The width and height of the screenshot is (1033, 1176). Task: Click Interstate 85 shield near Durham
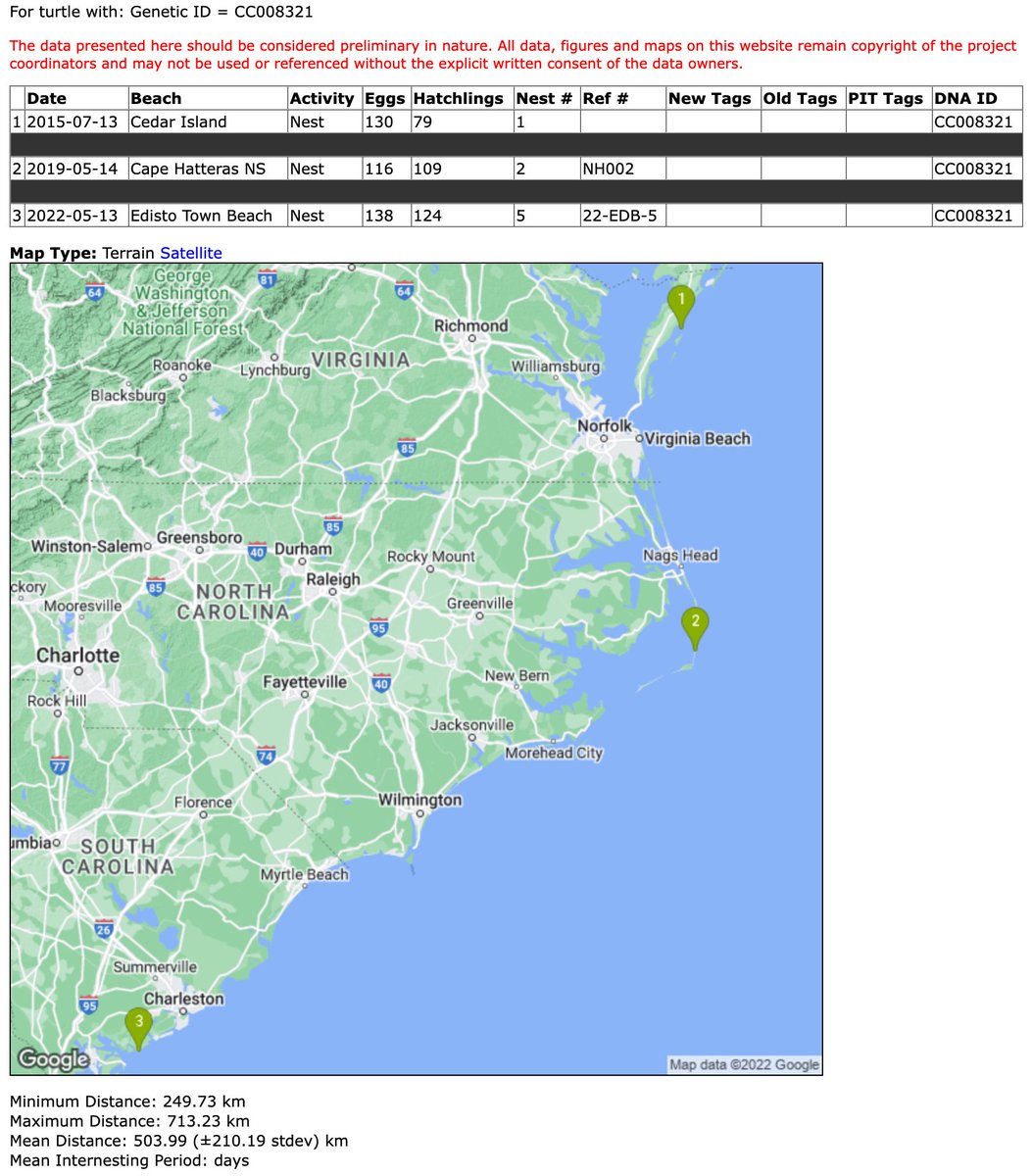[x=332, y=526]
